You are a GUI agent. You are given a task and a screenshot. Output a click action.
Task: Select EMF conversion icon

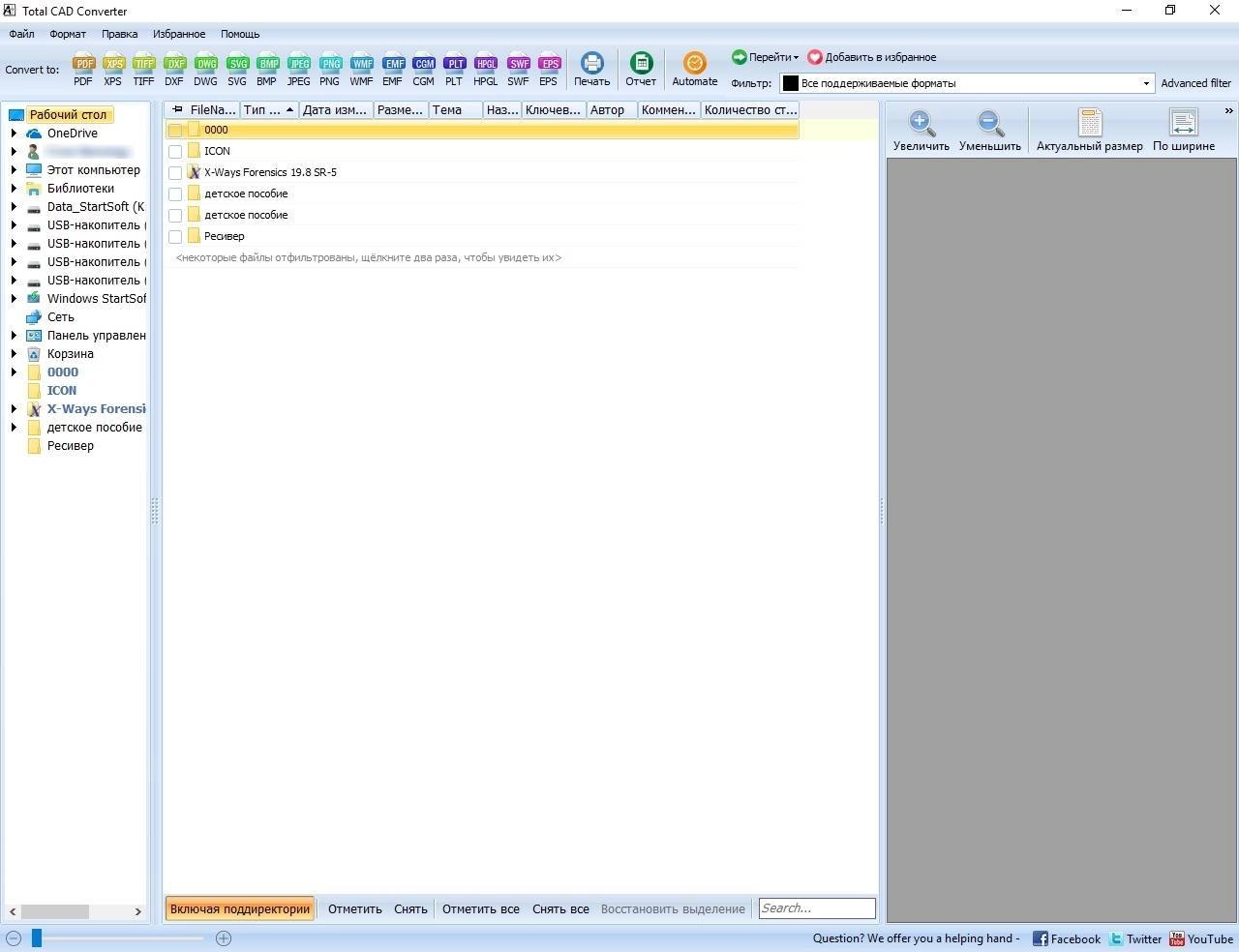tap(393, 69)
